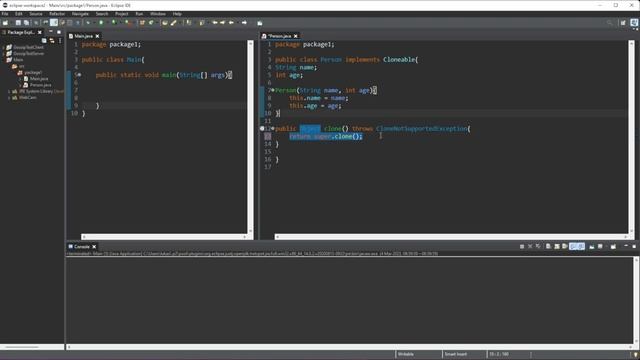Image resolution: width=640 pixels, height=360 pixels.
Task: Click the override marker at line 12
Action: point(262,129)
